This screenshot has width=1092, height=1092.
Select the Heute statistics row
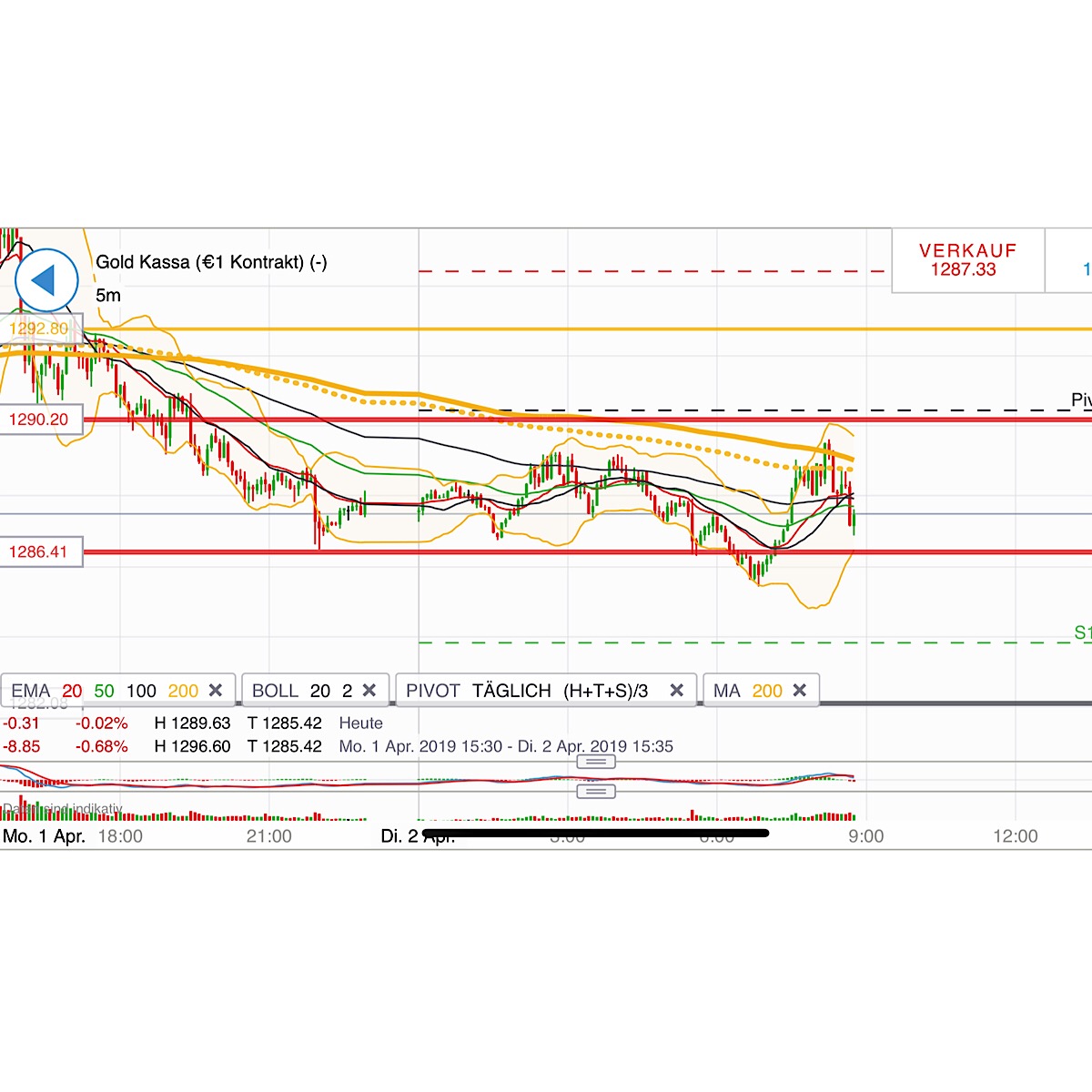click(x=361, y=723)
